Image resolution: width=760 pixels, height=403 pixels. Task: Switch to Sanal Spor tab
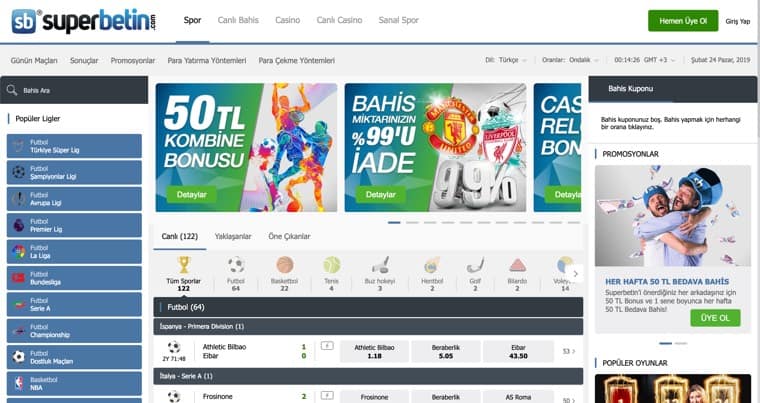[x=398, y=20]
